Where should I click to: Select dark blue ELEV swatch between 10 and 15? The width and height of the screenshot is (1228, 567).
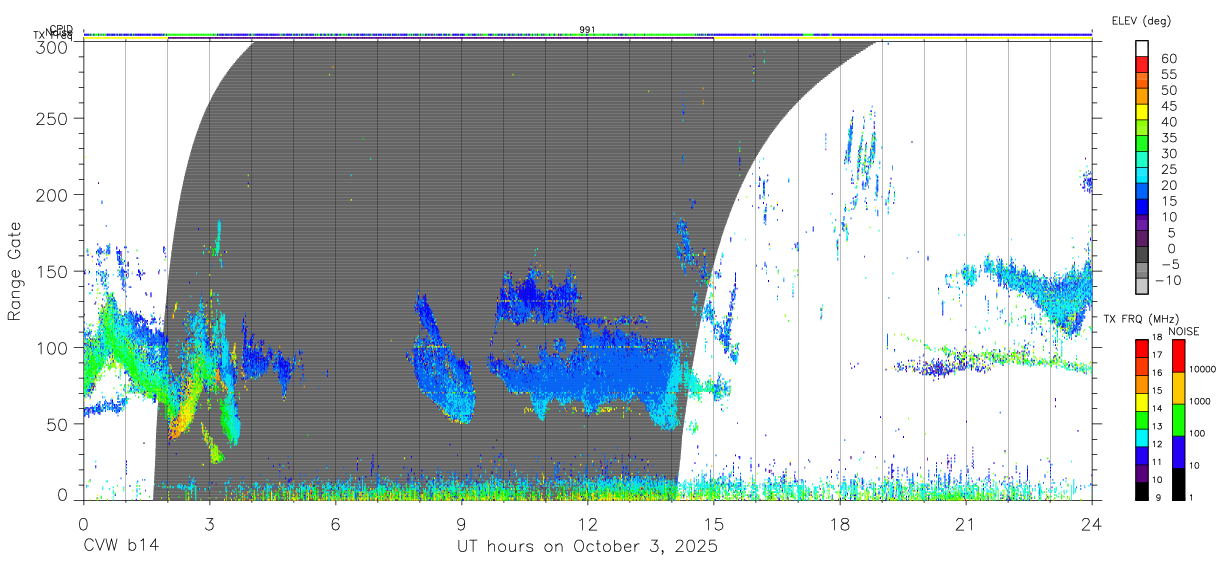point(1143,207)
